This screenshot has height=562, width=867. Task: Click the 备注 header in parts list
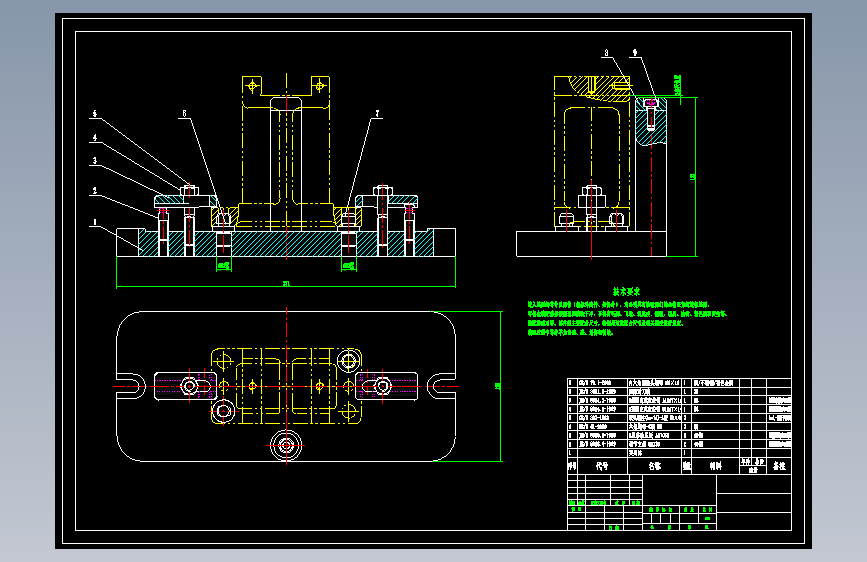pyautogui.click(x=779, y=466)
